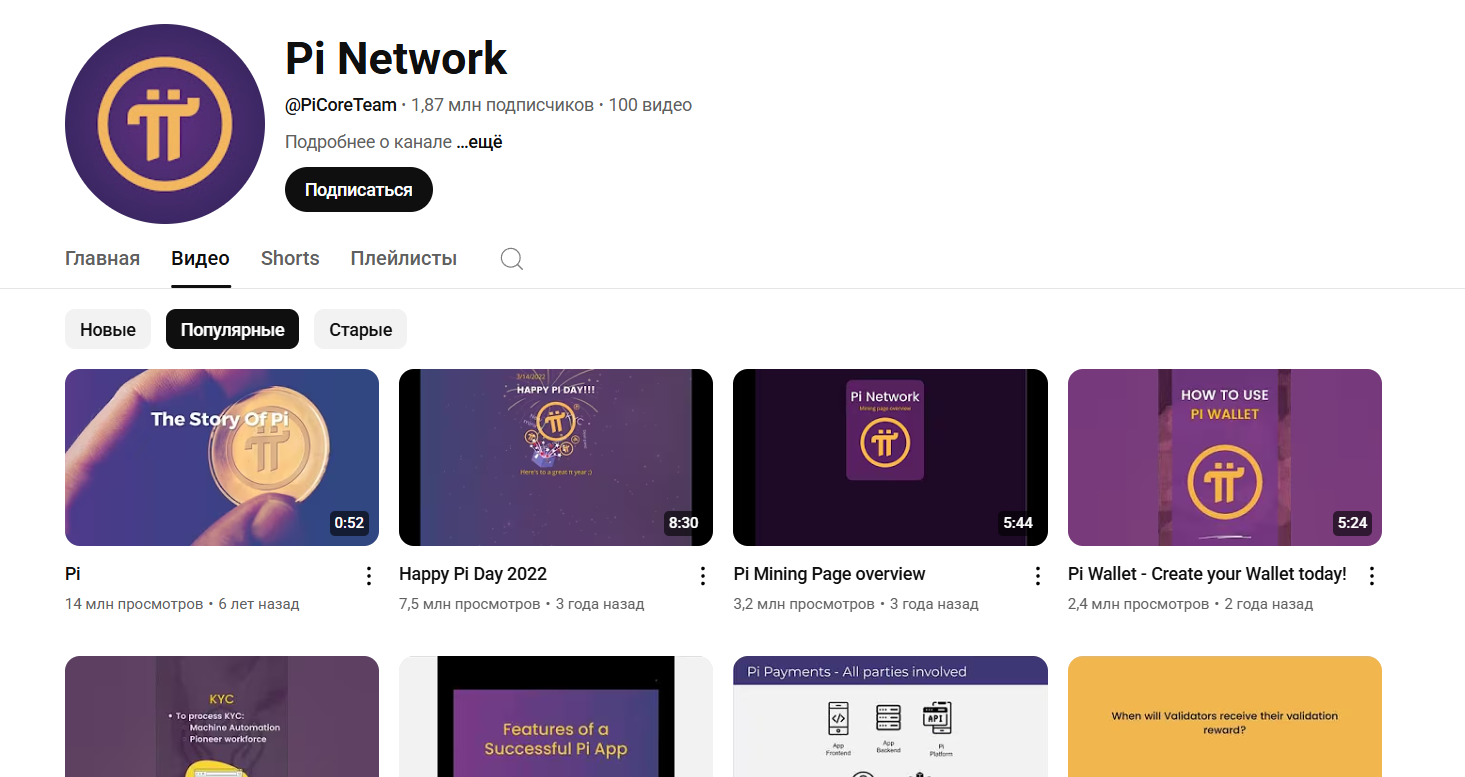The height and width of the screenshot is (777, 1465).
Task: Open Pi Network mining overview thumbnail
Action: tap(890, 457)
